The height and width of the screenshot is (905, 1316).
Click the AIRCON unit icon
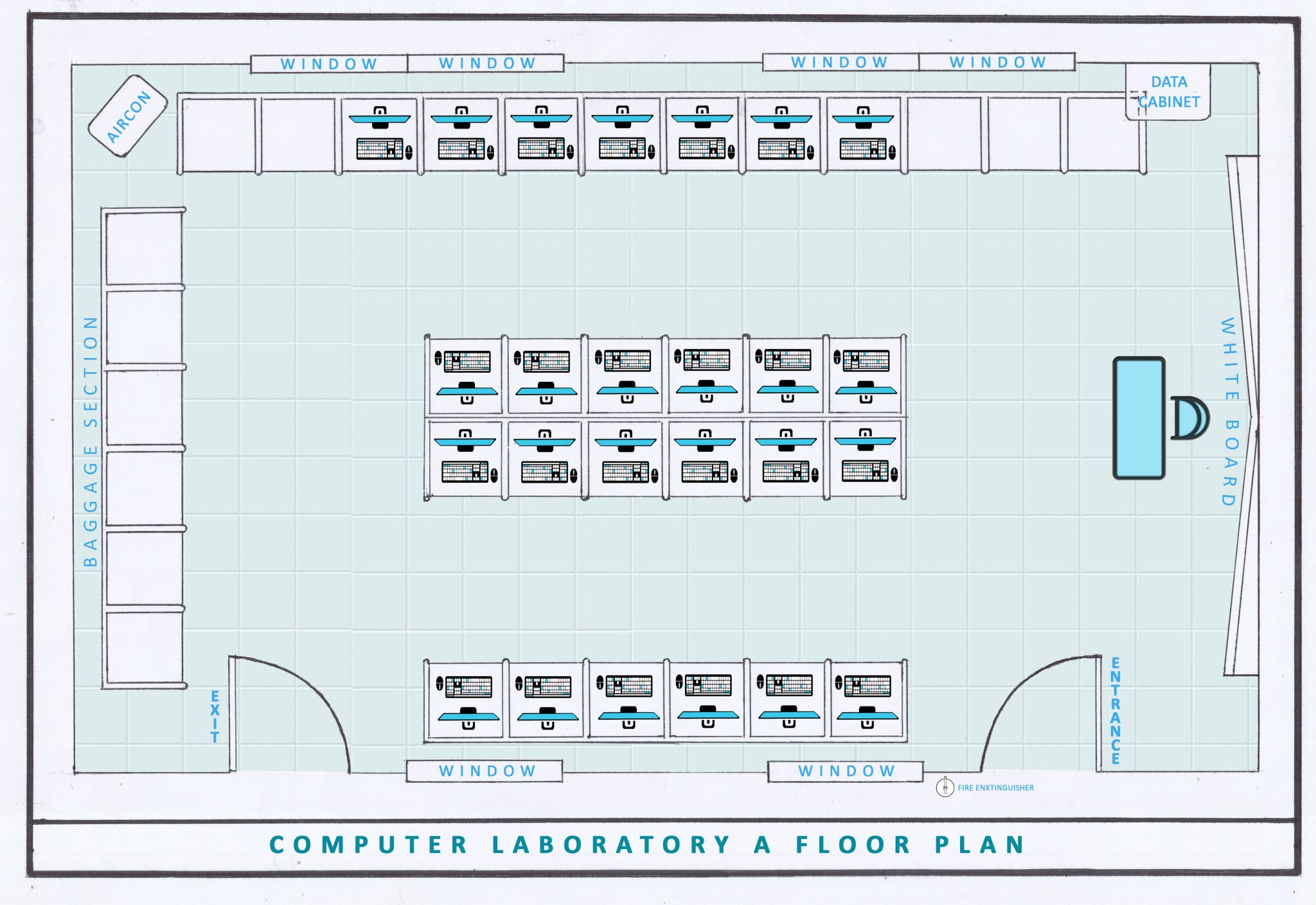[127, 116]
